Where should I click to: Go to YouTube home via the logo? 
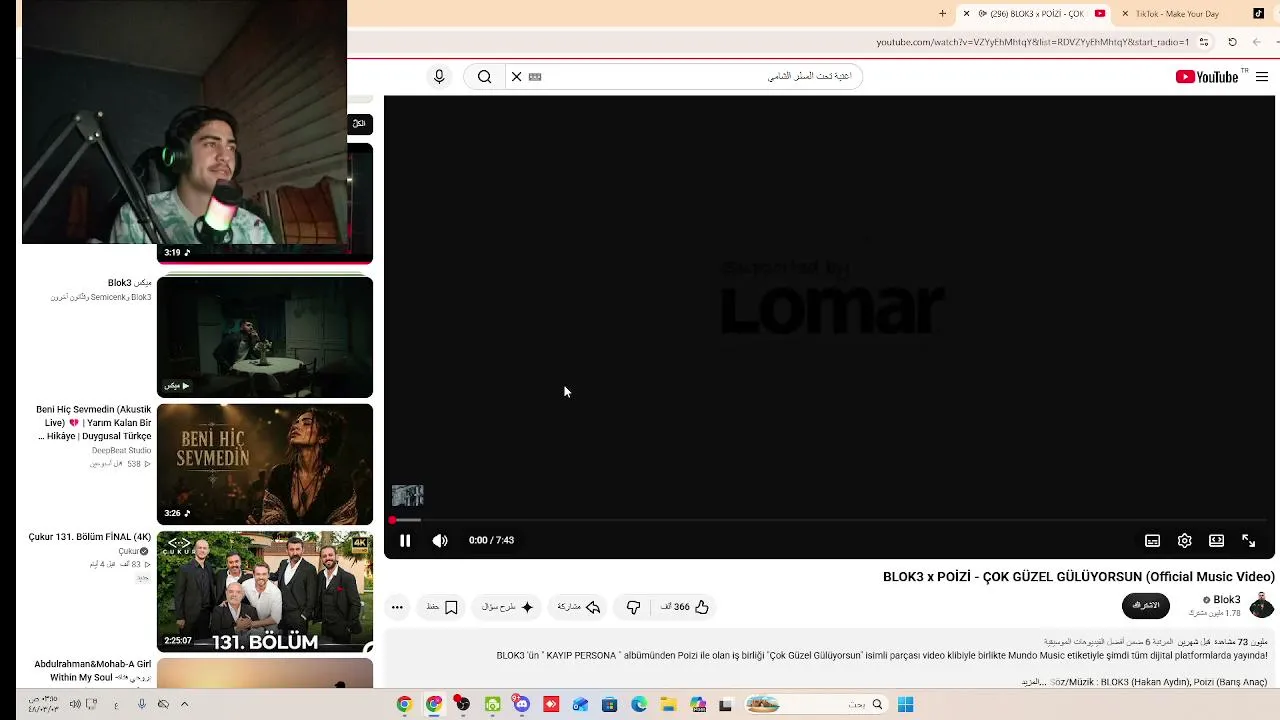tap(1207, 77)
